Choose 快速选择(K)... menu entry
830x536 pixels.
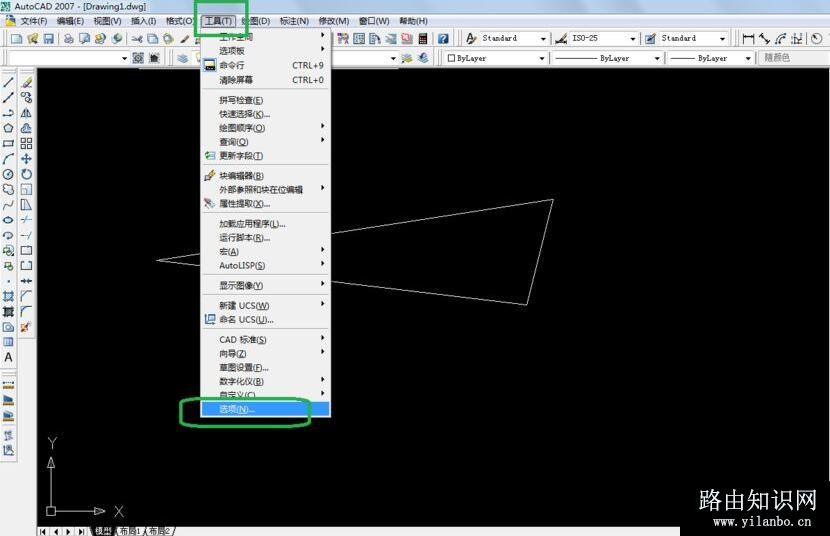point(266,114)
